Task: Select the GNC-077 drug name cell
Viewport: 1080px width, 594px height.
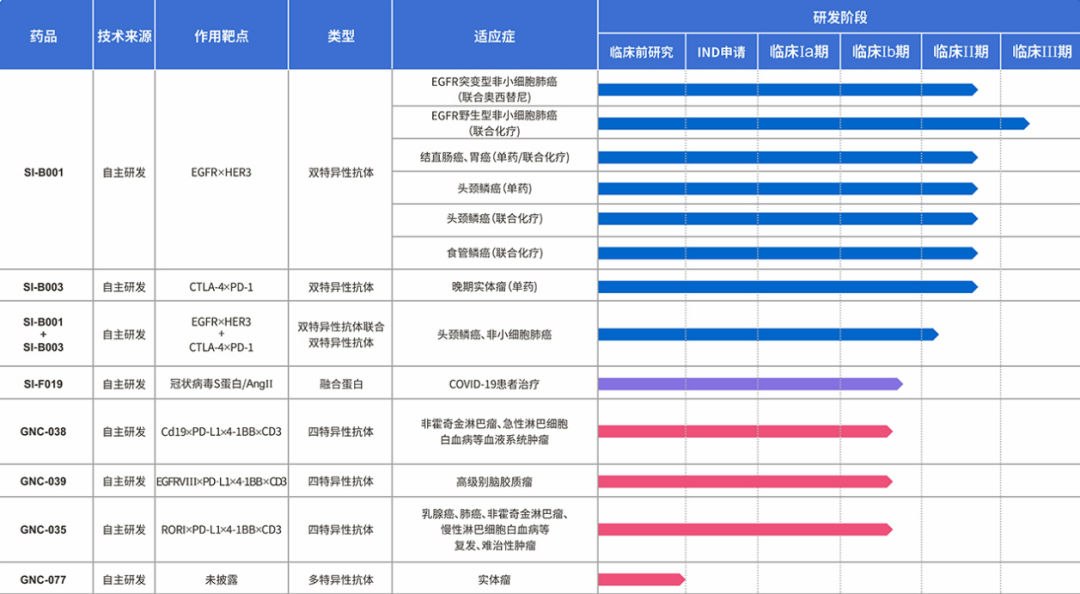Action: tap(43, 580)
